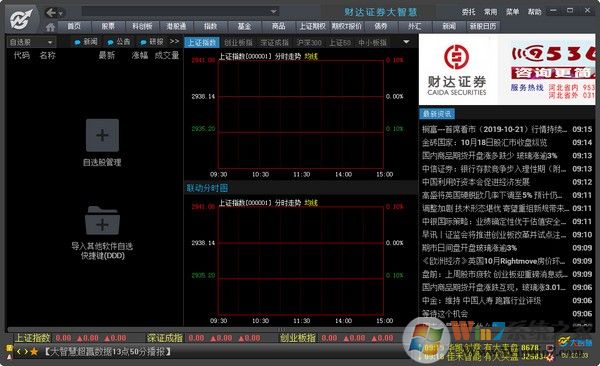This screenshot has width=600, height=366.
Task: Click the home house icon
Action: click(x=50, y=27)
